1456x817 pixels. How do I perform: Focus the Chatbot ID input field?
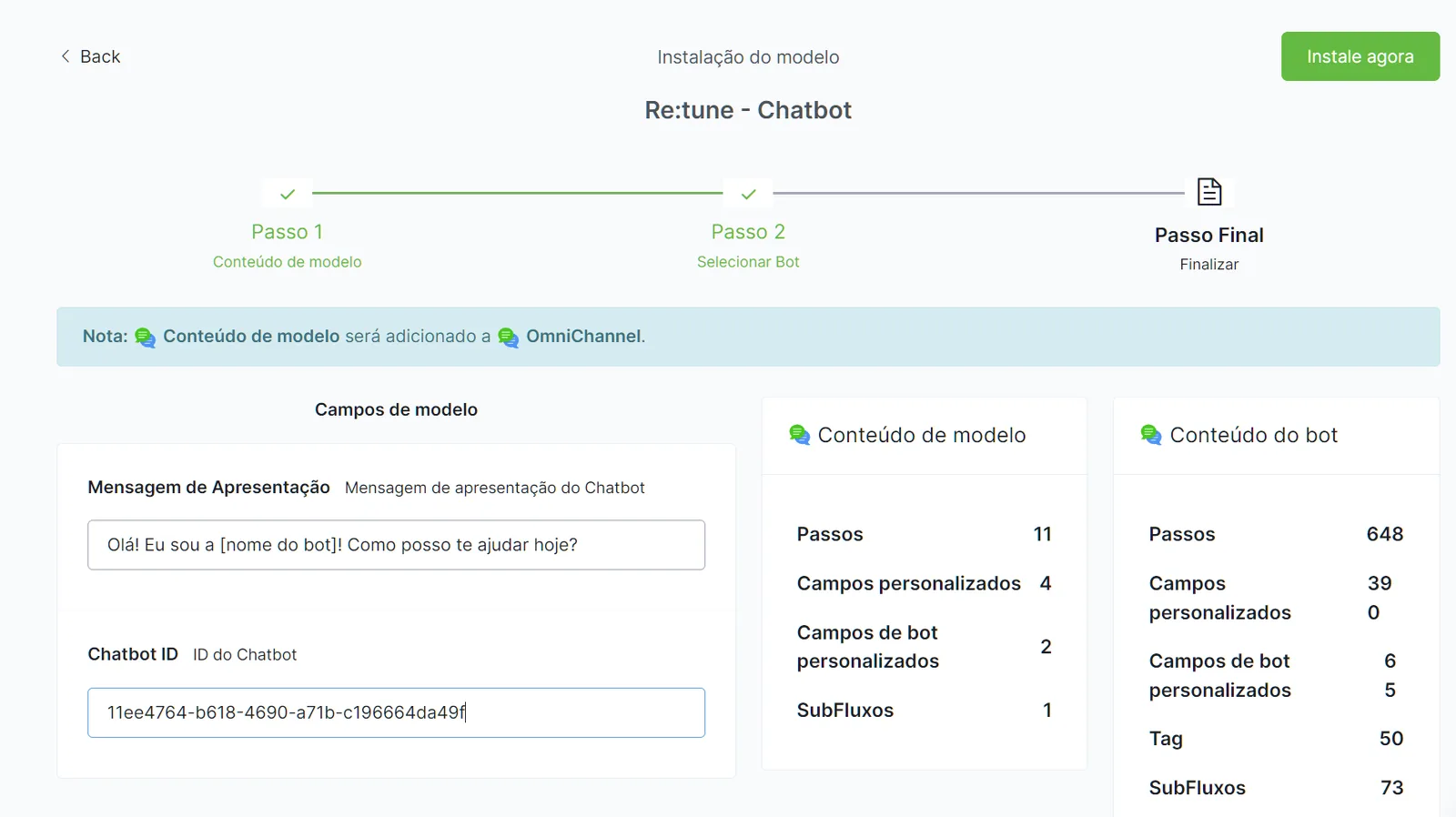[x=396, y=712]
